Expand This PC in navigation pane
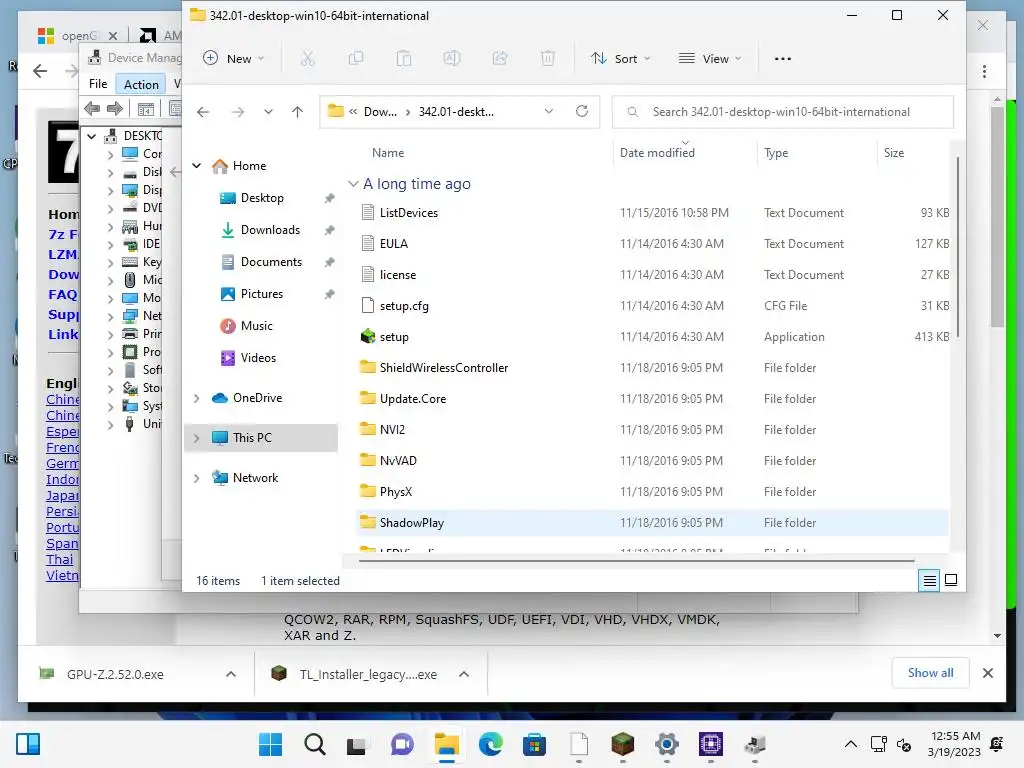This screenshot has height=768, width=1024. pyautogui.click(x=197, y=438)
